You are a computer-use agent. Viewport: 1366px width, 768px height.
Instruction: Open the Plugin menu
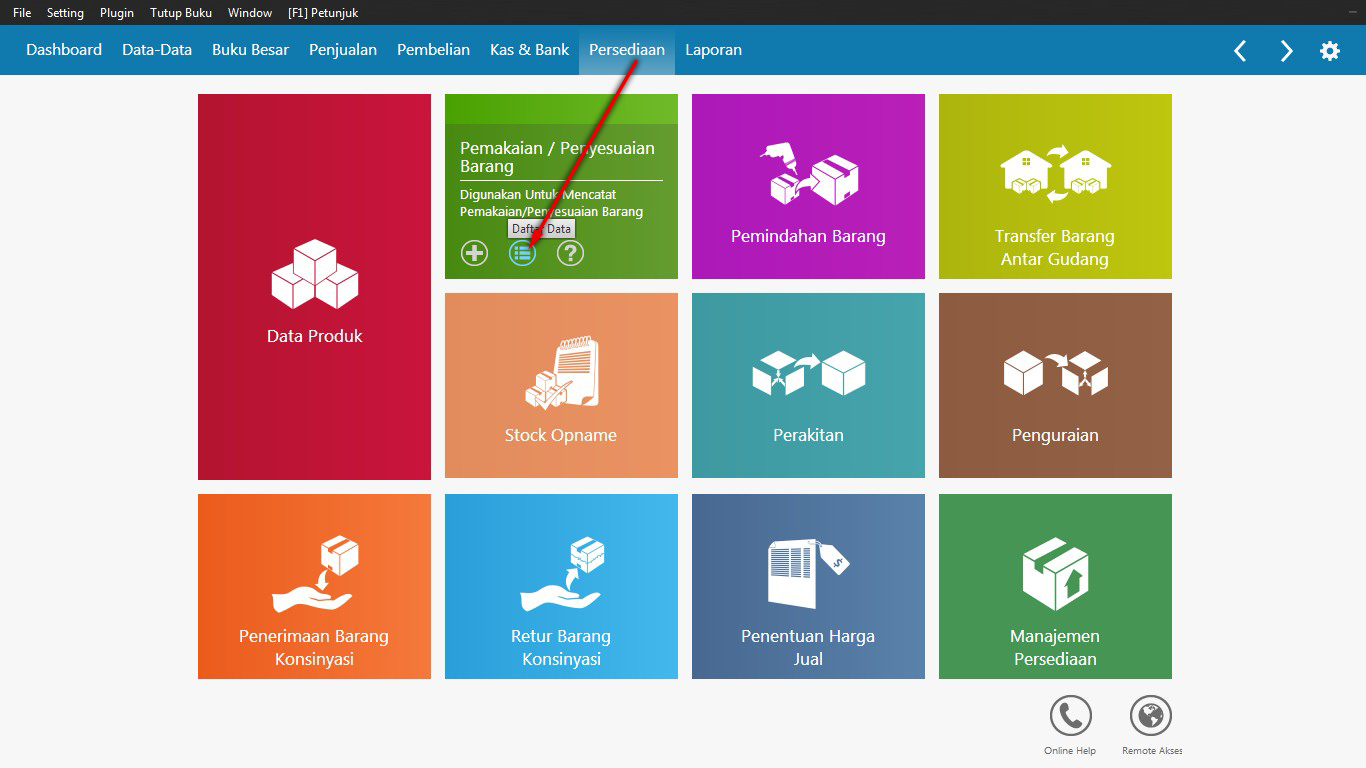117,13
